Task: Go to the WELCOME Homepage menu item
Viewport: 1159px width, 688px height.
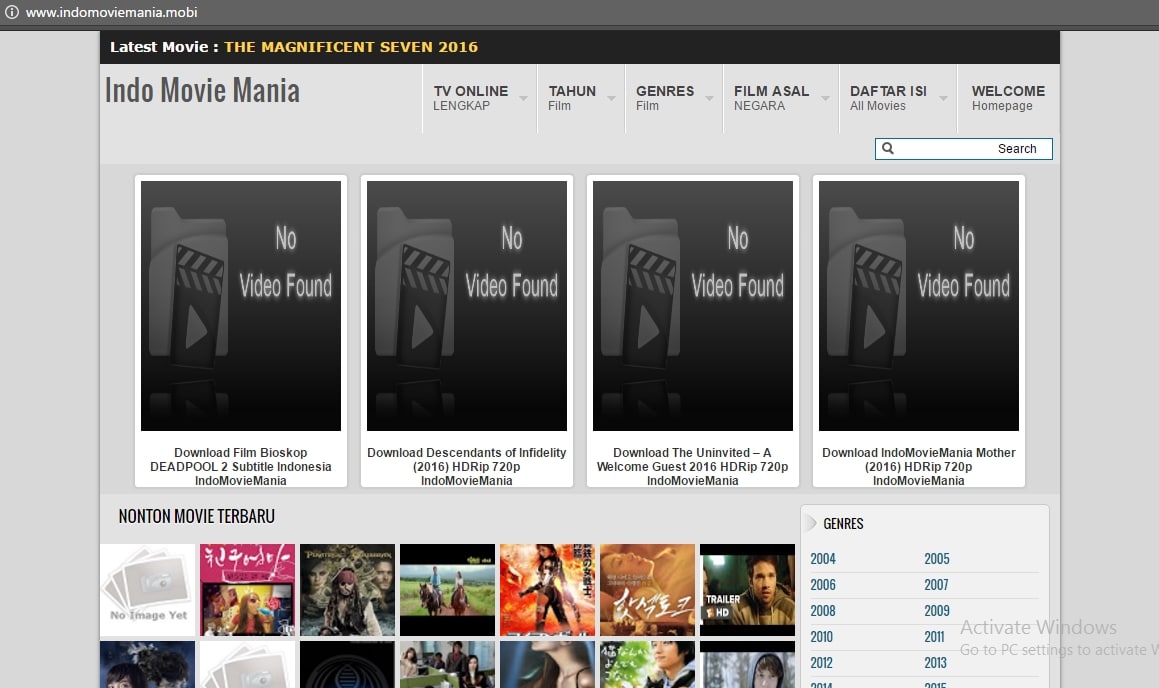Action: click(1008, 98)
